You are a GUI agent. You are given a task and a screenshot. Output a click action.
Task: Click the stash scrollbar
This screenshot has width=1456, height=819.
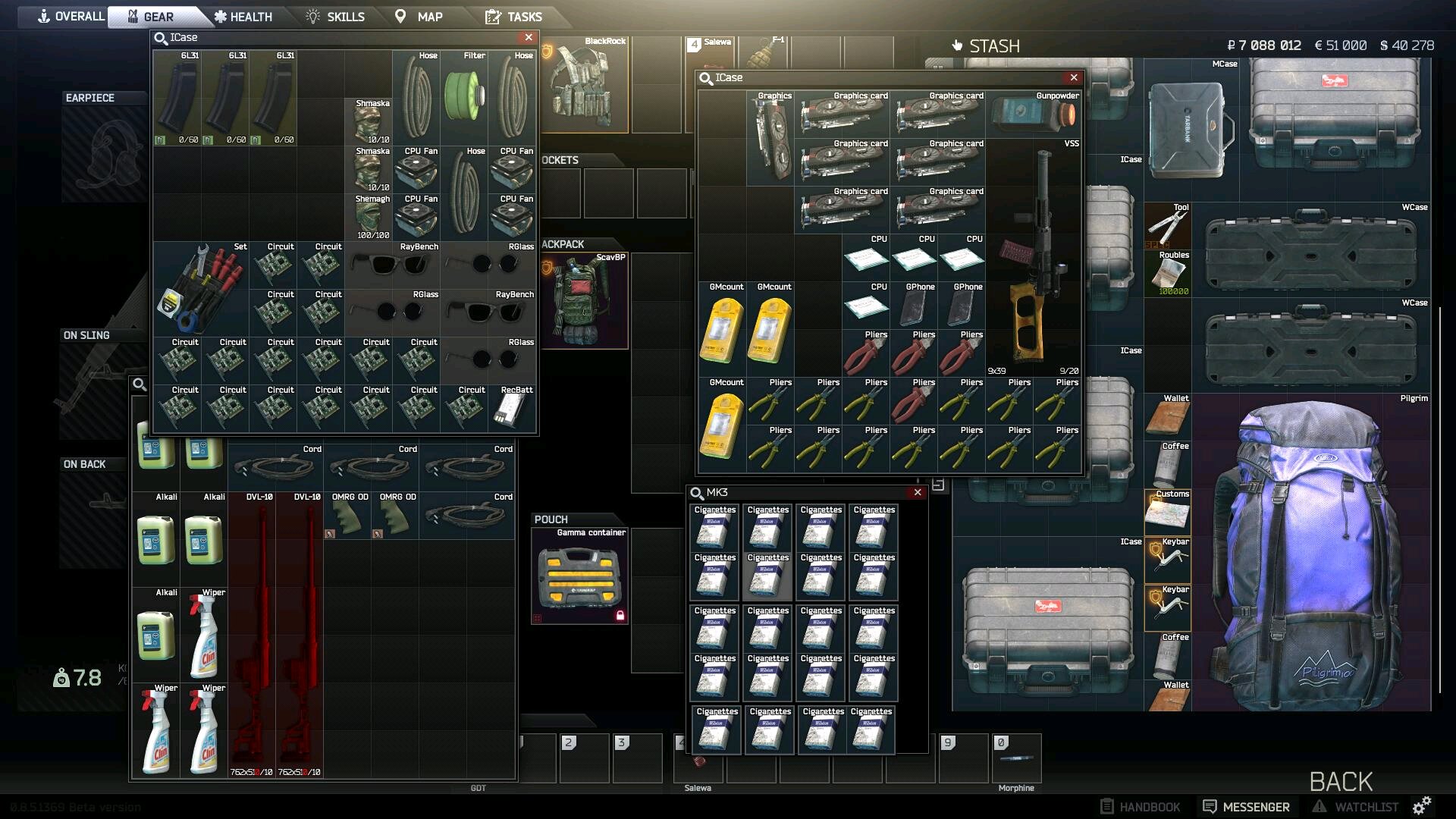pyautogui.click(x=1439, y=500)
